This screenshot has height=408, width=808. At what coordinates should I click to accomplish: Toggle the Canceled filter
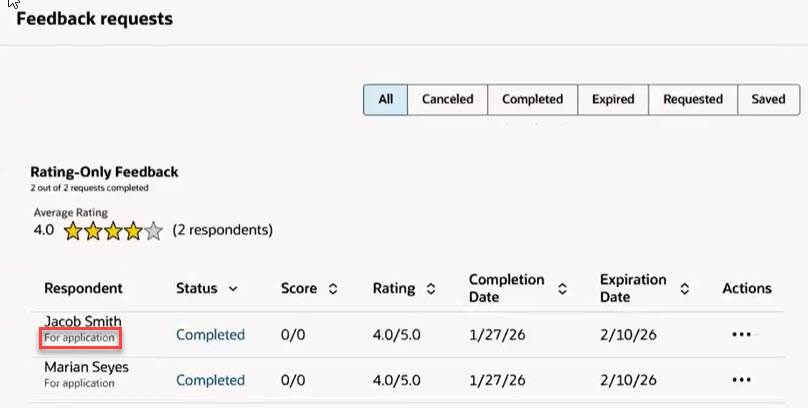click(447, 99)
